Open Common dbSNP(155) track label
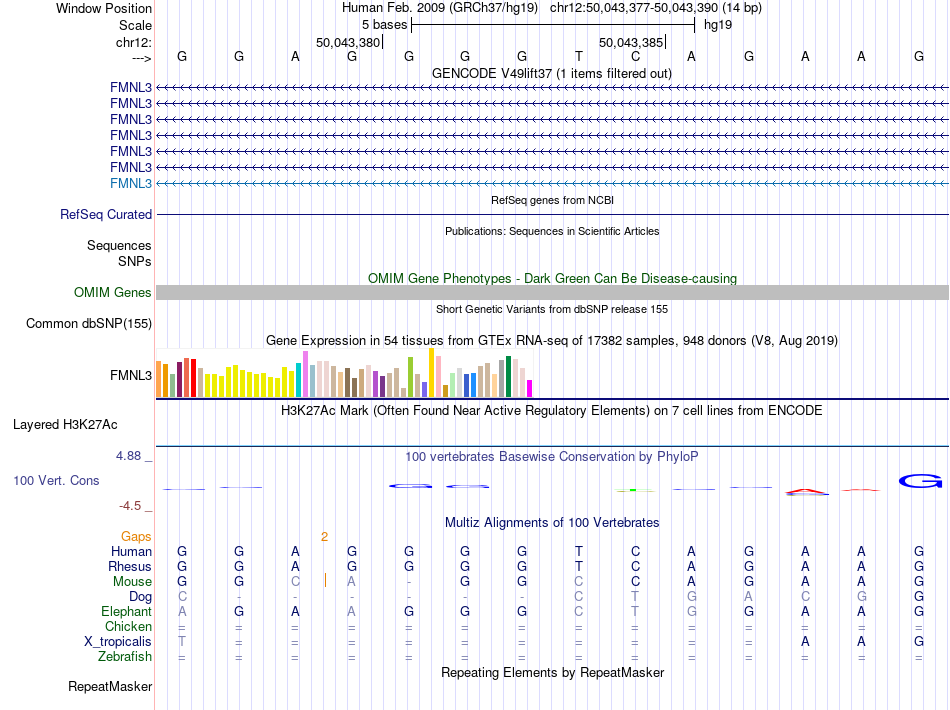 89,323
